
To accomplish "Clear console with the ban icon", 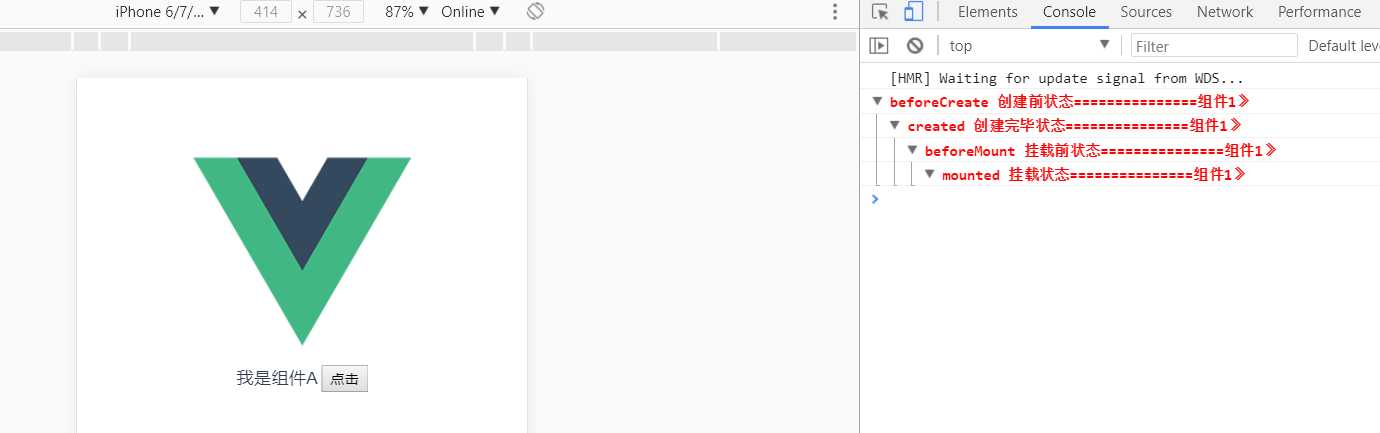I will click(915, 45).
